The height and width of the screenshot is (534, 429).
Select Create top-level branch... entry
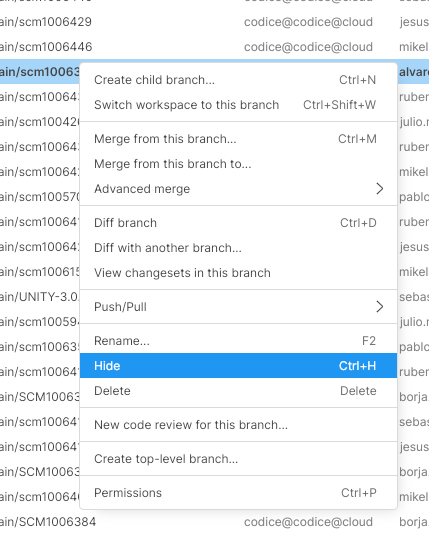click(238, 459)
